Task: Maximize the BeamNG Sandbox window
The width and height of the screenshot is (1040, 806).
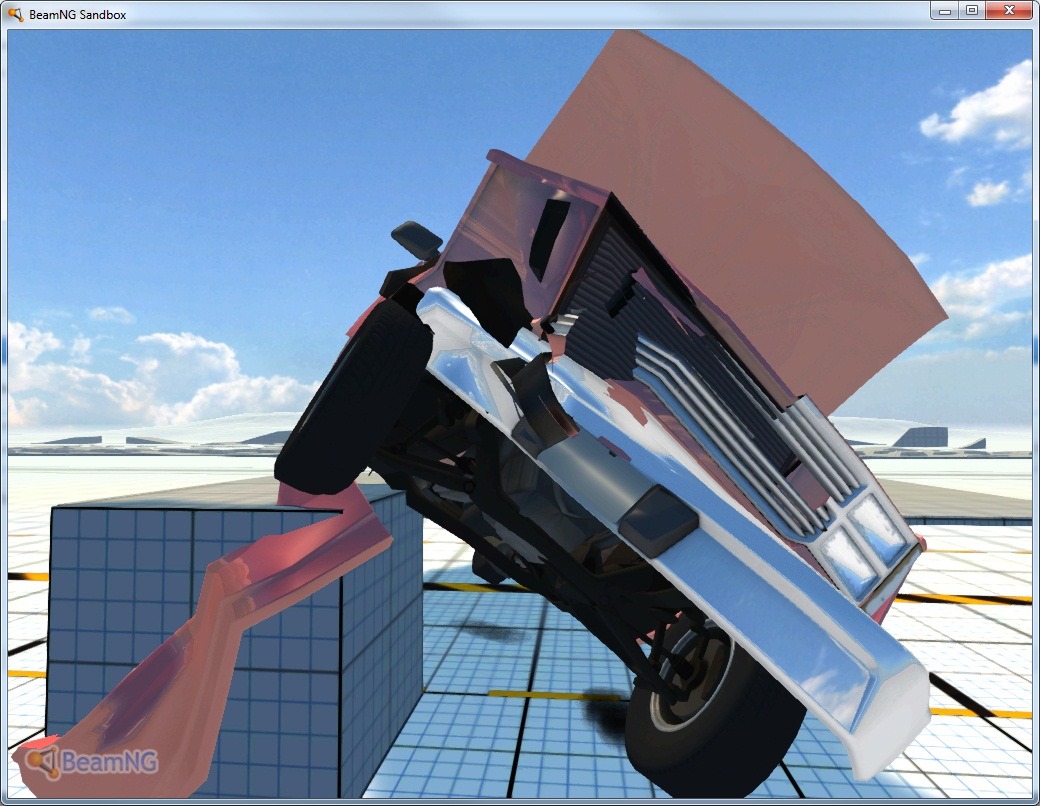Action: (972, 10)
